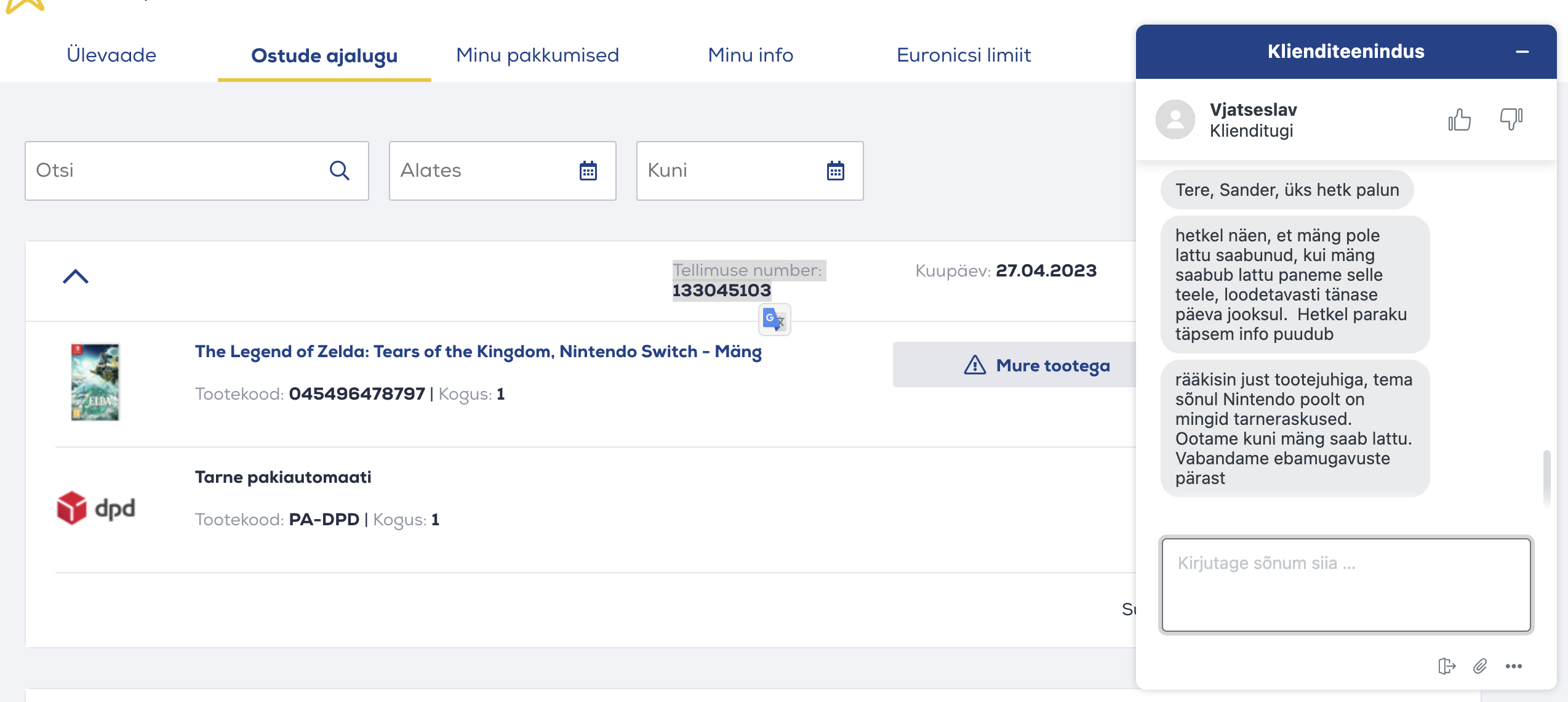Open the chat more options menu
1568x702 pixels.
click(x=1514, y=666)
